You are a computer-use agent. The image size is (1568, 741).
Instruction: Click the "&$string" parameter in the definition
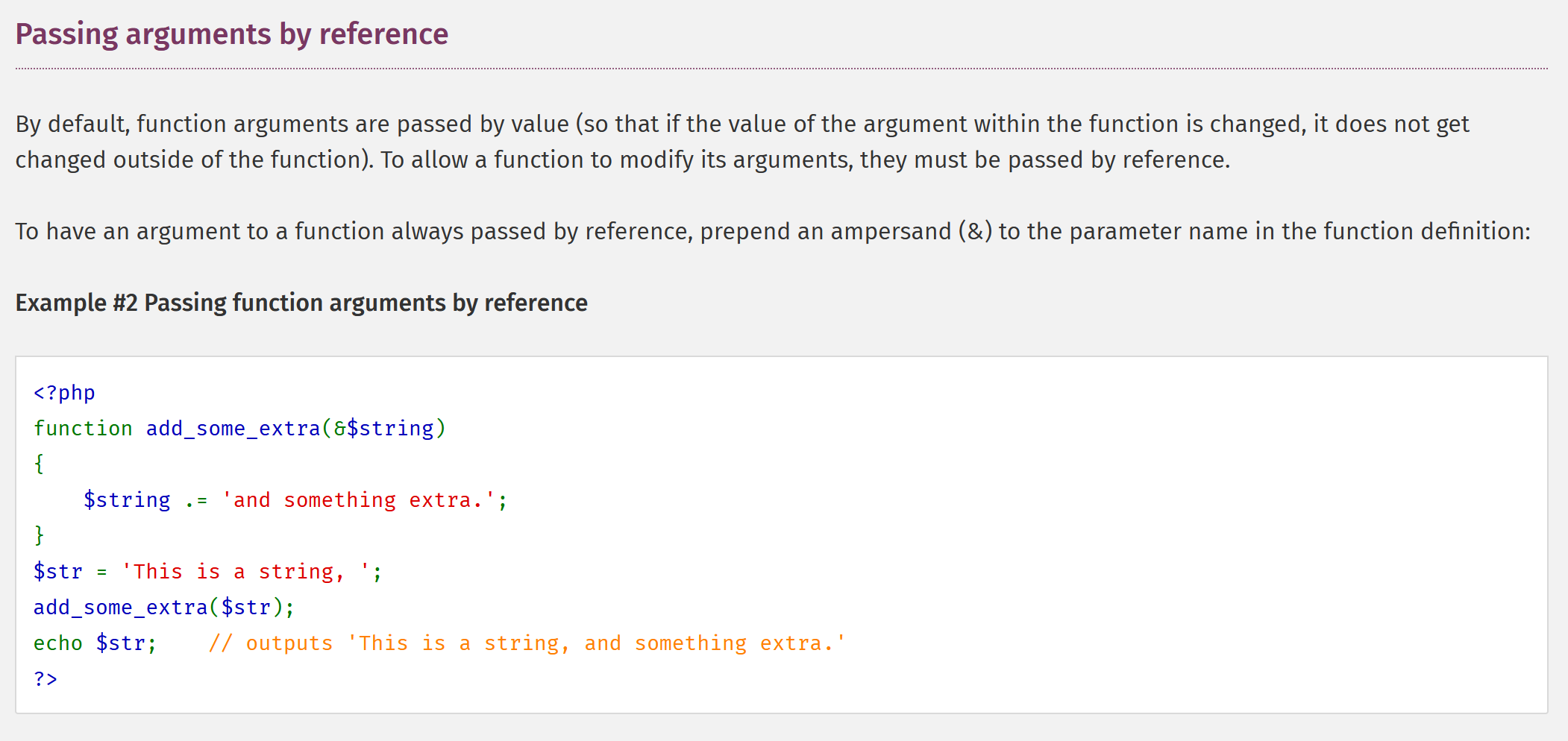[x=383, y=429]
